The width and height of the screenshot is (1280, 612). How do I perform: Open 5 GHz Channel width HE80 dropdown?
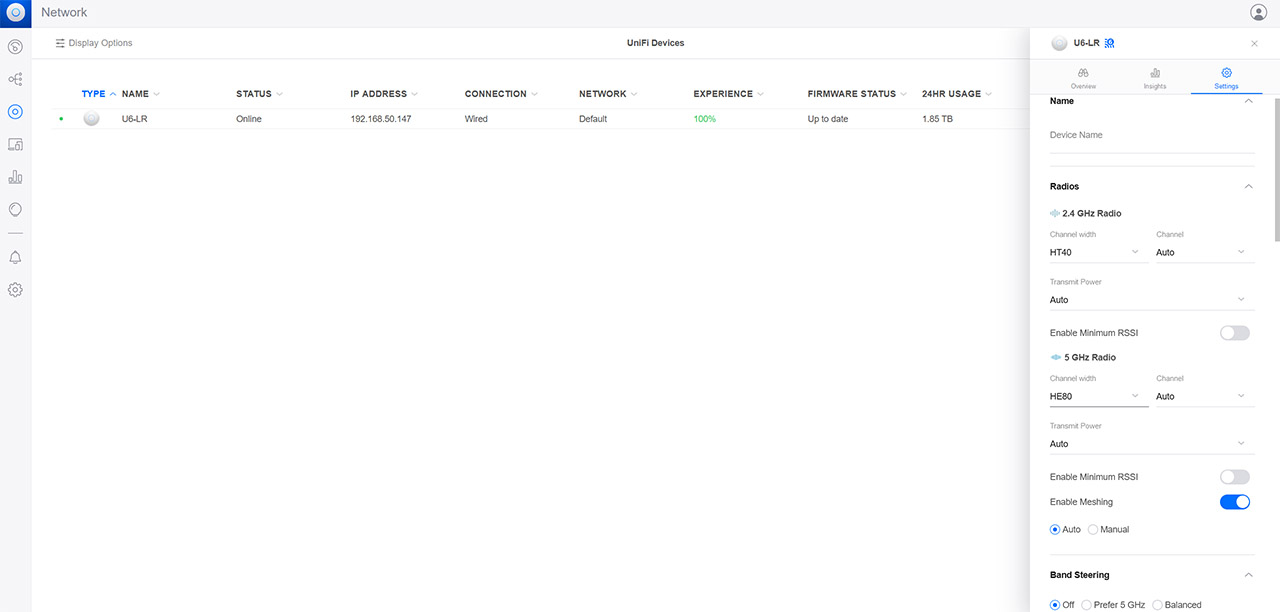click(1097, 396)
